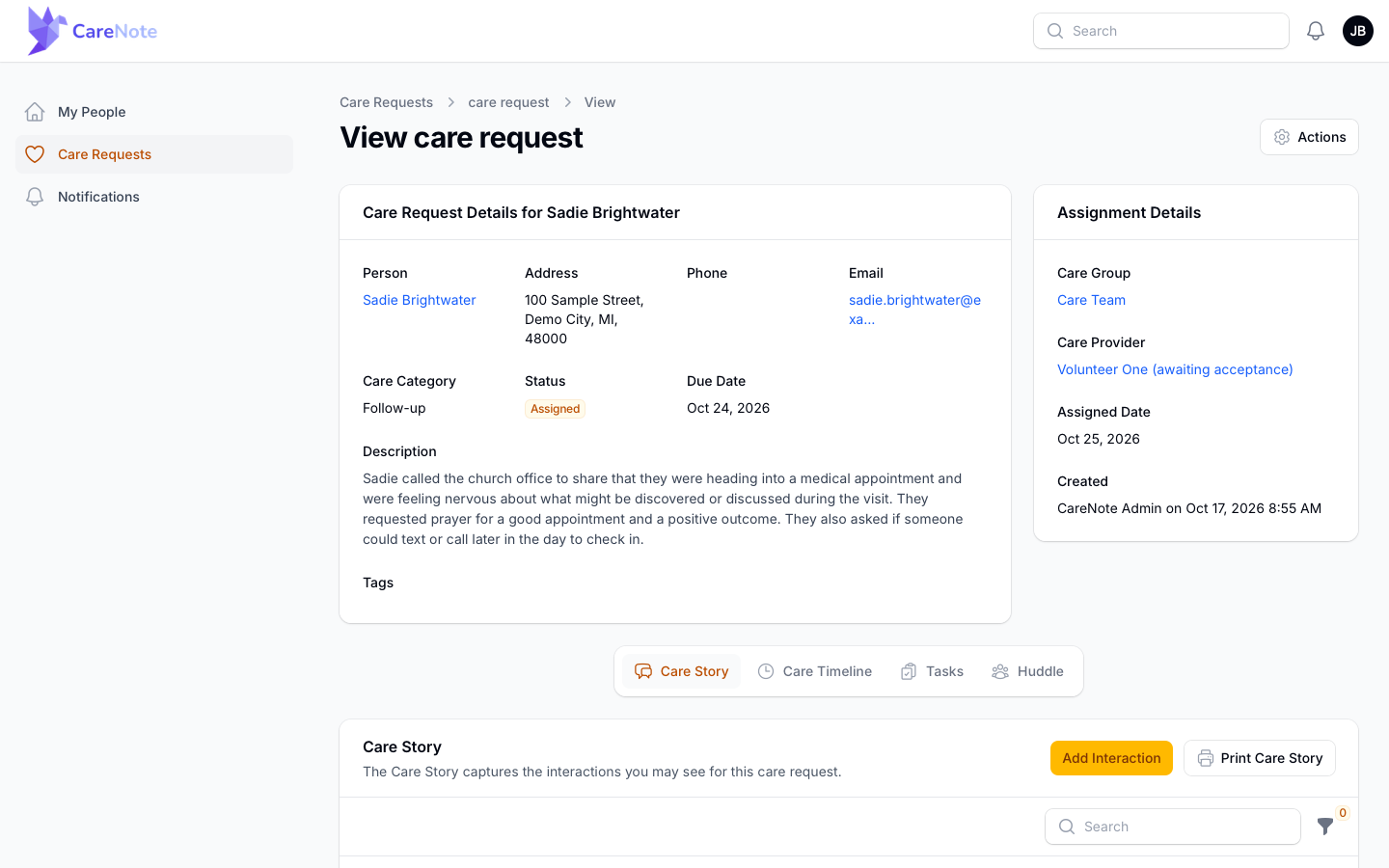Viewport: 1389px width, 868px height.
Task: Click the Oct 24, 2026 due date
Action: (728, 408)
